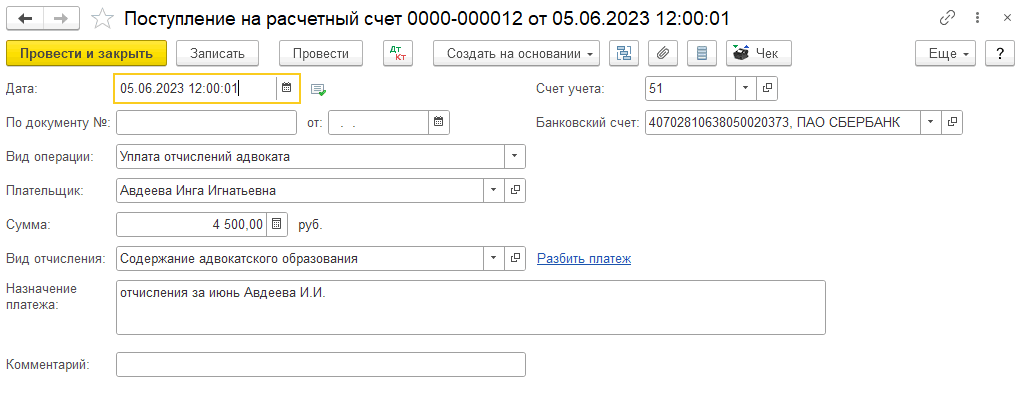1022x401 pixels.
Task: Open the calendar picker for Дата
Action: (286, 88)
